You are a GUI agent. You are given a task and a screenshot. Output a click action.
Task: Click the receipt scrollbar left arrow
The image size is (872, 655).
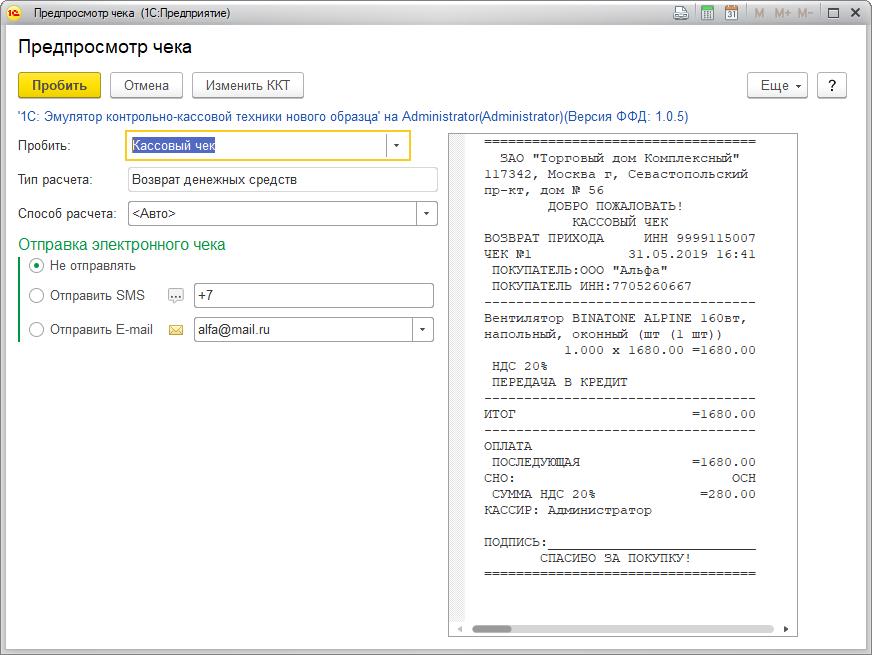(460, 629)
